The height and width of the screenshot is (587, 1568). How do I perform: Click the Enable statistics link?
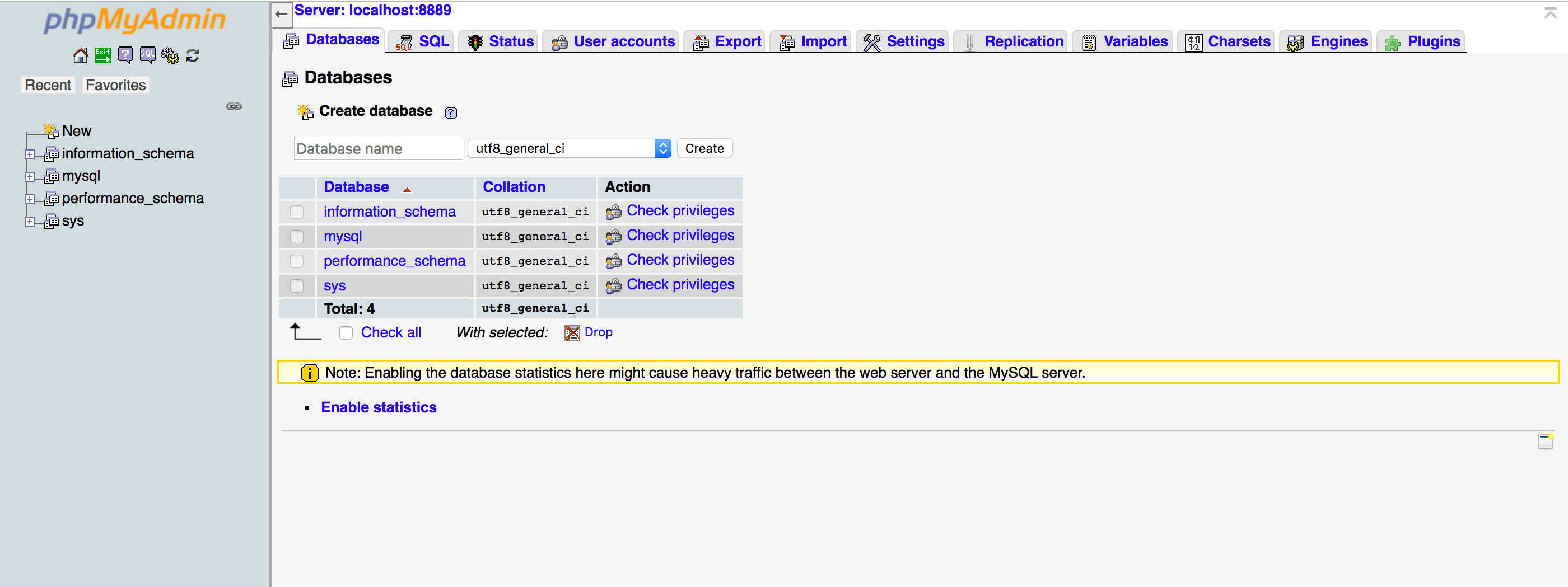coord(379,407)
